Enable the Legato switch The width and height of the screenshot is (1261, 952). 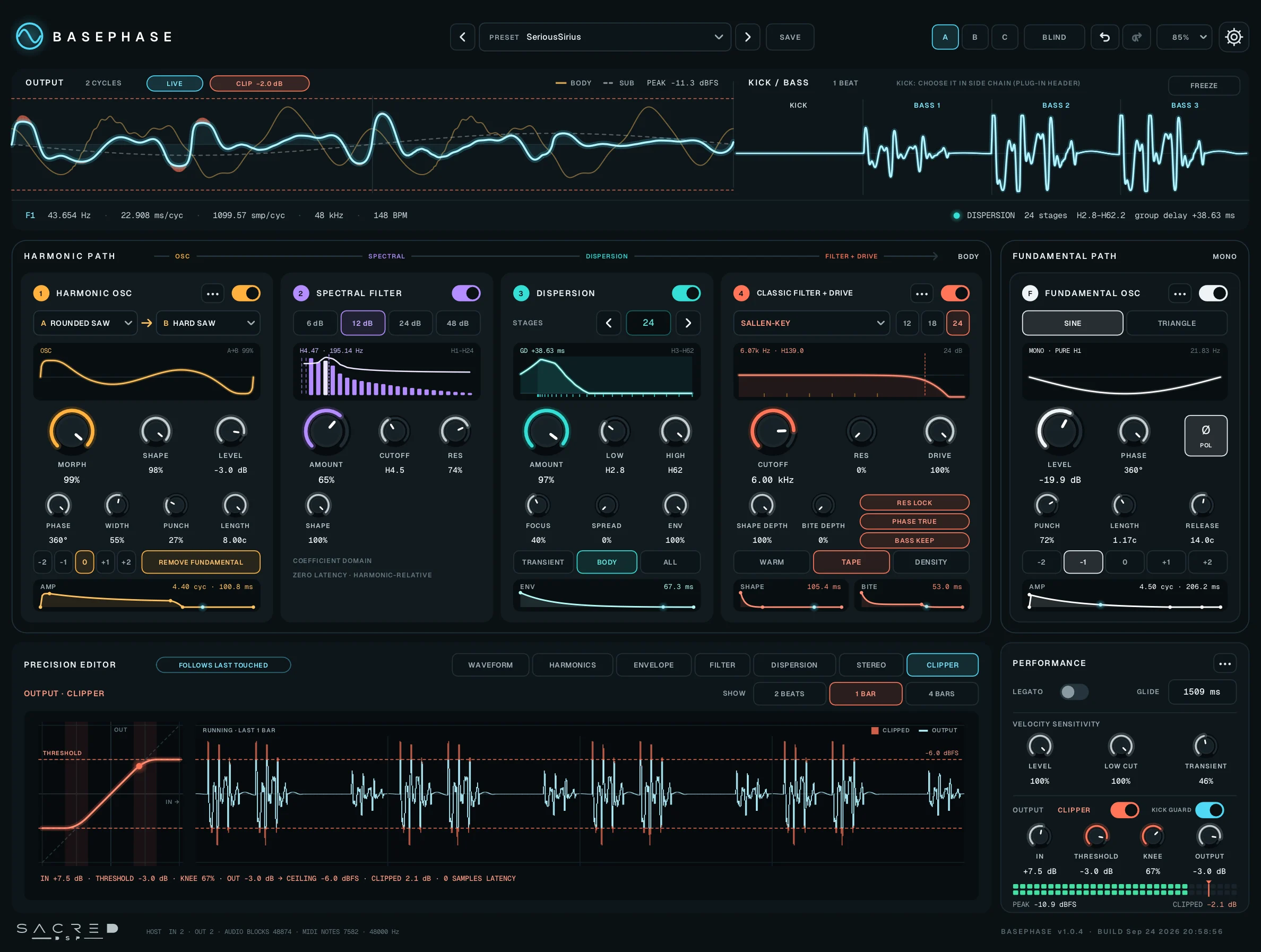pyautogui.click(x=1074, y=692)
